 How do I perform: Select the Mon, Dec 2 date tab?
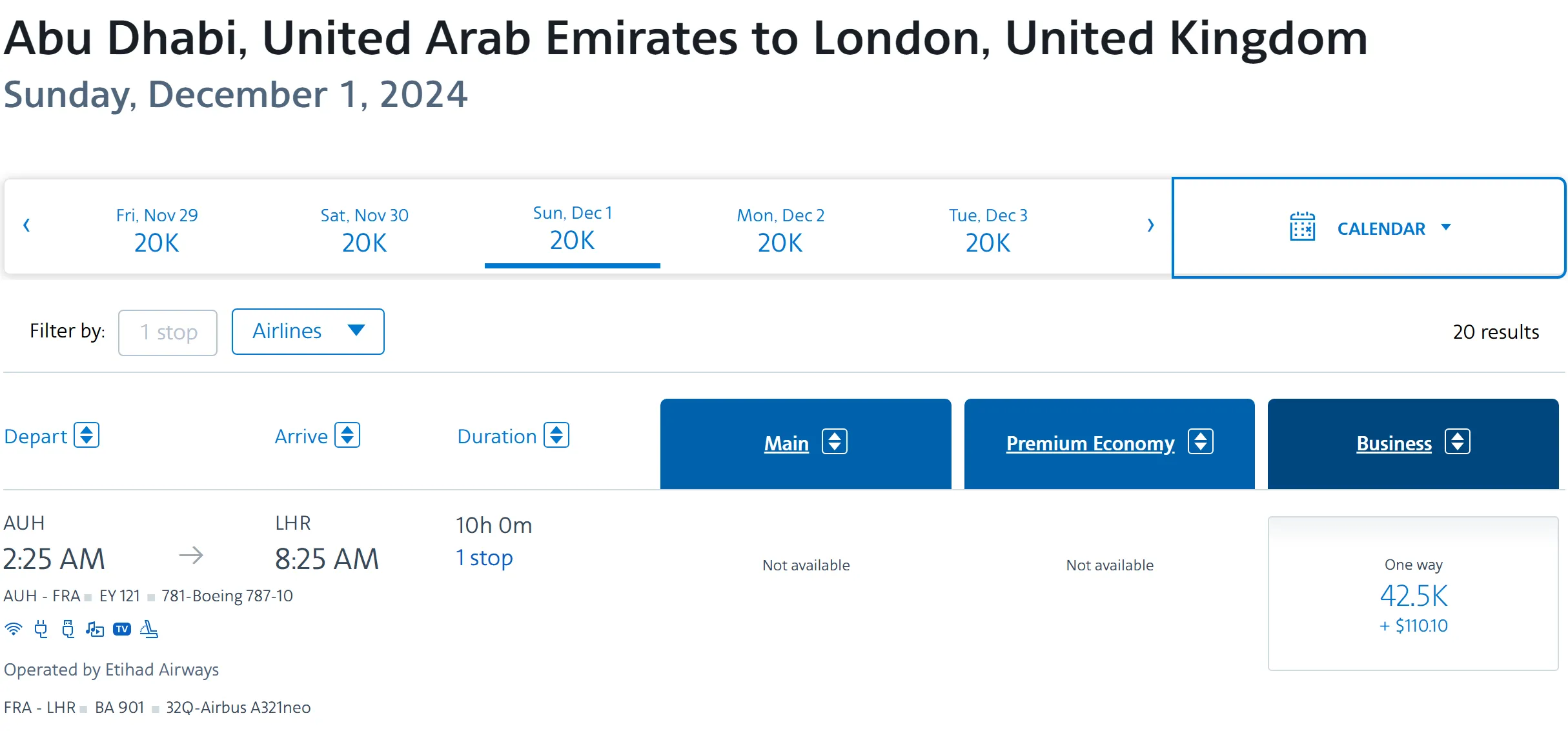point(780,230)
